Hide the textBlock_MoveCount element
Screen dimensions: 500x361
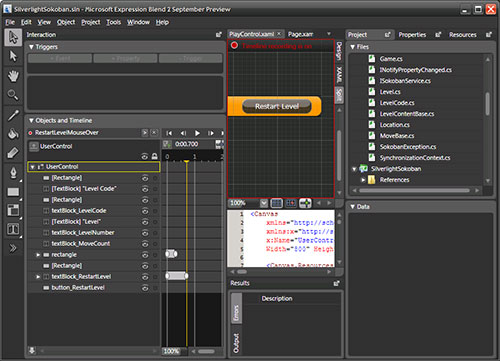(145, 244)
